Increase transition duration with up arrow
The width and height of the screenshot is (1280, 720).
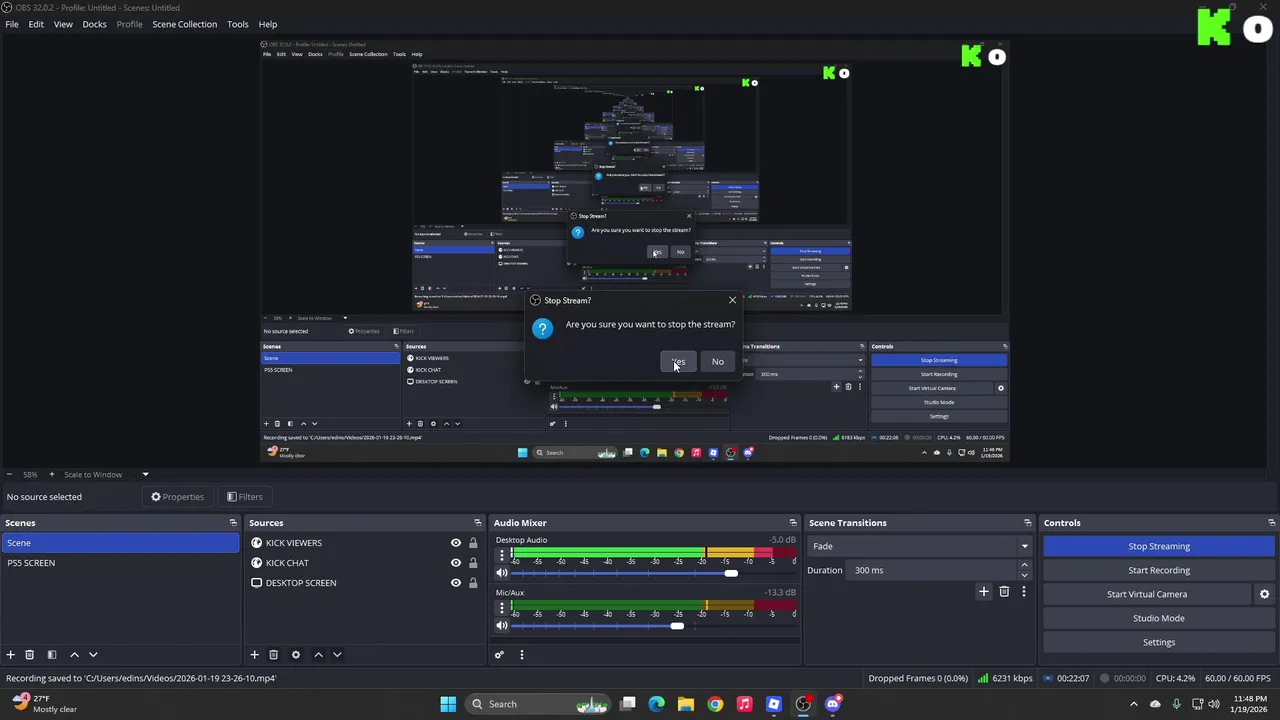point(1024,565)
